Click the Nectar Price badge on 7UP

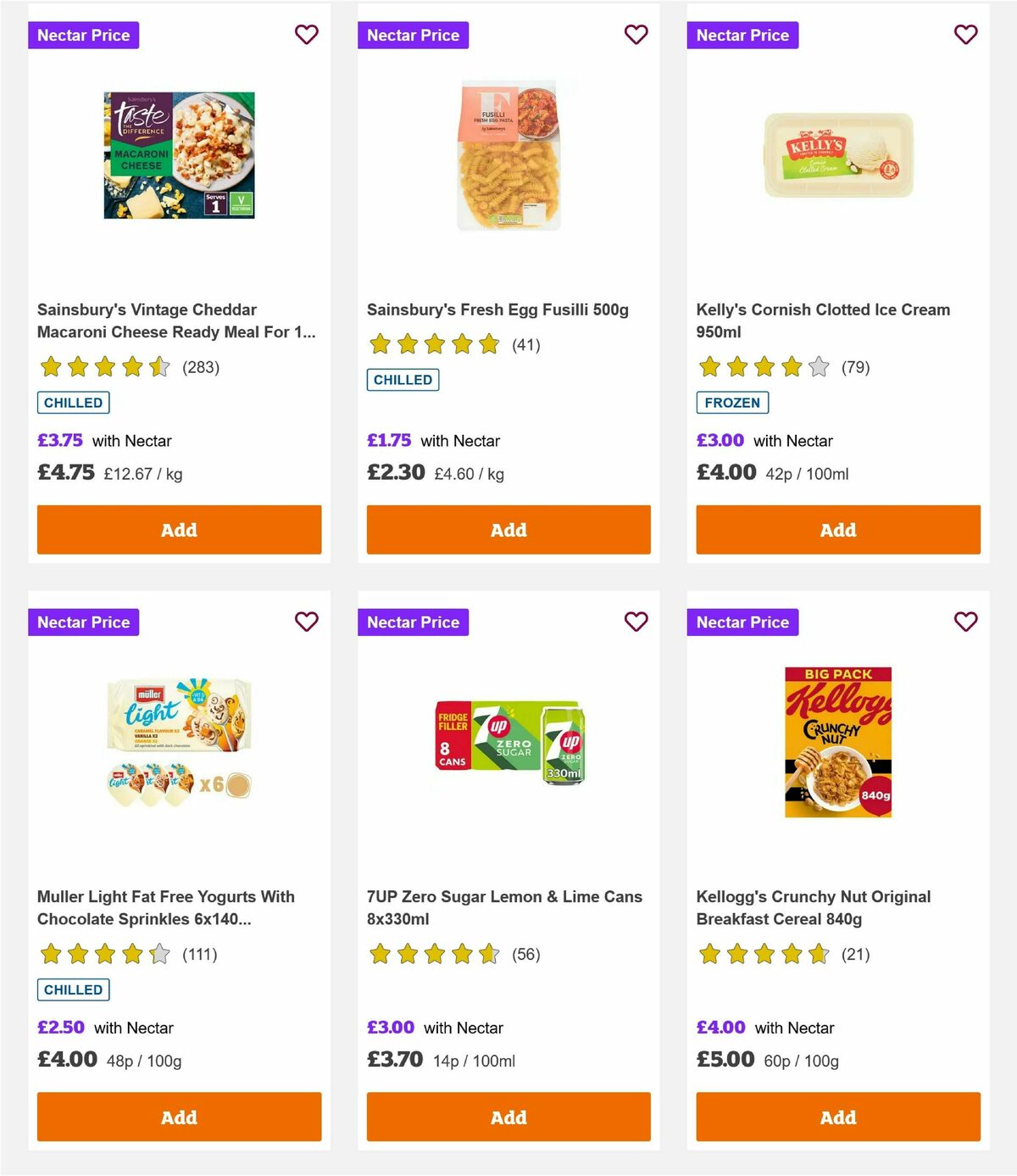(x=413, y=621)
